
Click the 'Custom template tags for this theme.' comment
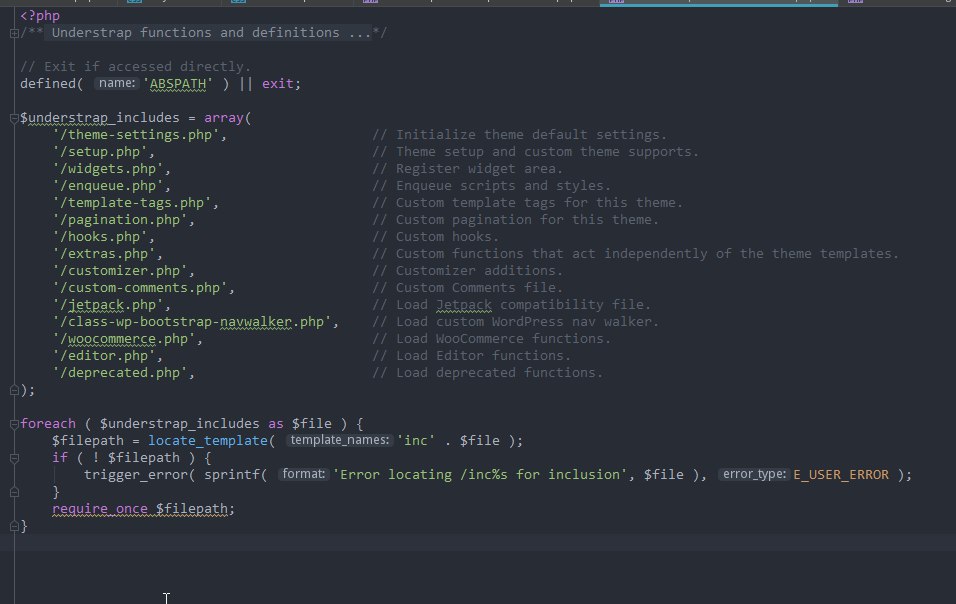539,203
